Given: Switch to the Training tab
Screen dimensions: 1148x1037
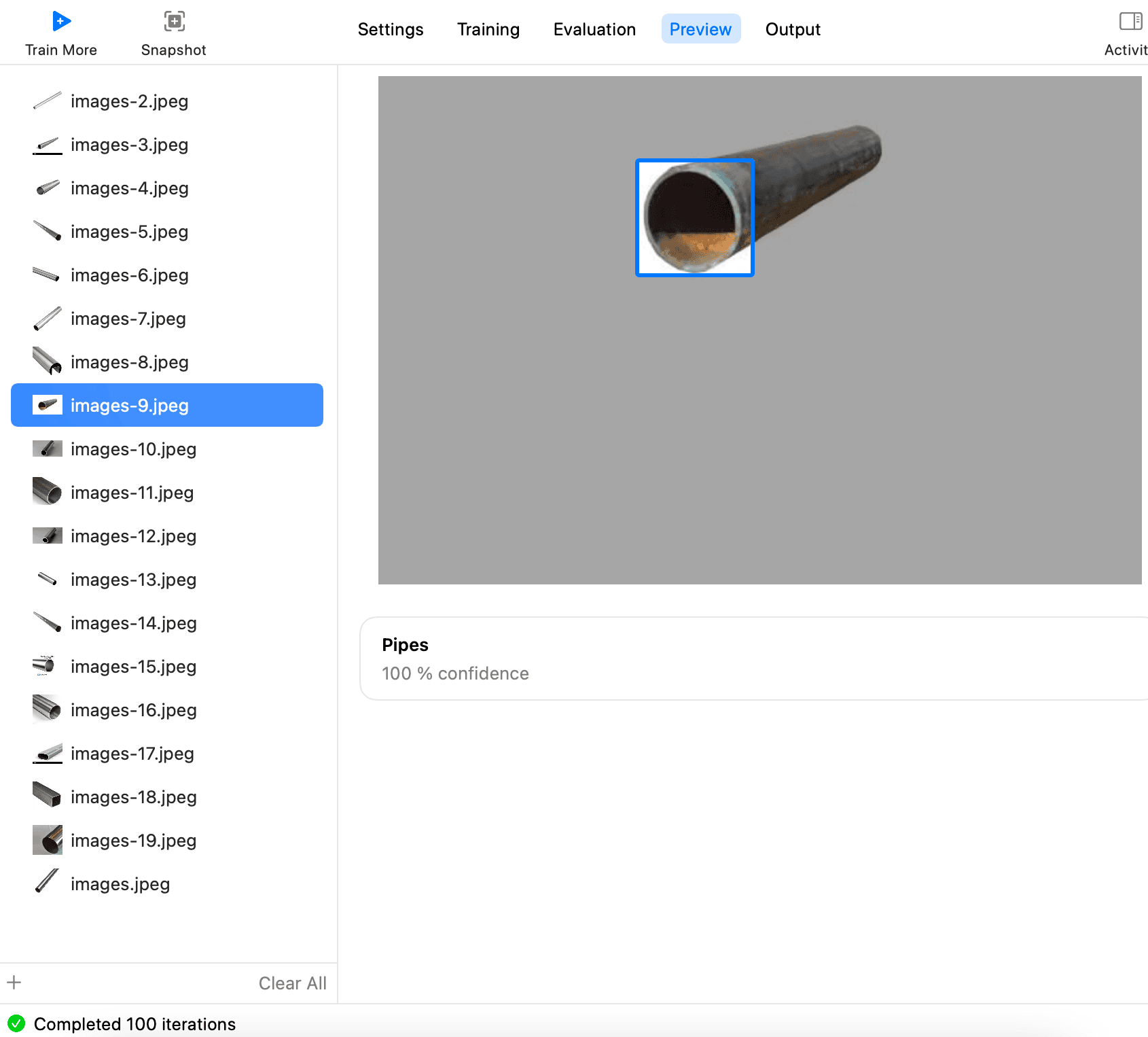Looking at the screenshot, I should pyautogui.click(x=488, y=29).
